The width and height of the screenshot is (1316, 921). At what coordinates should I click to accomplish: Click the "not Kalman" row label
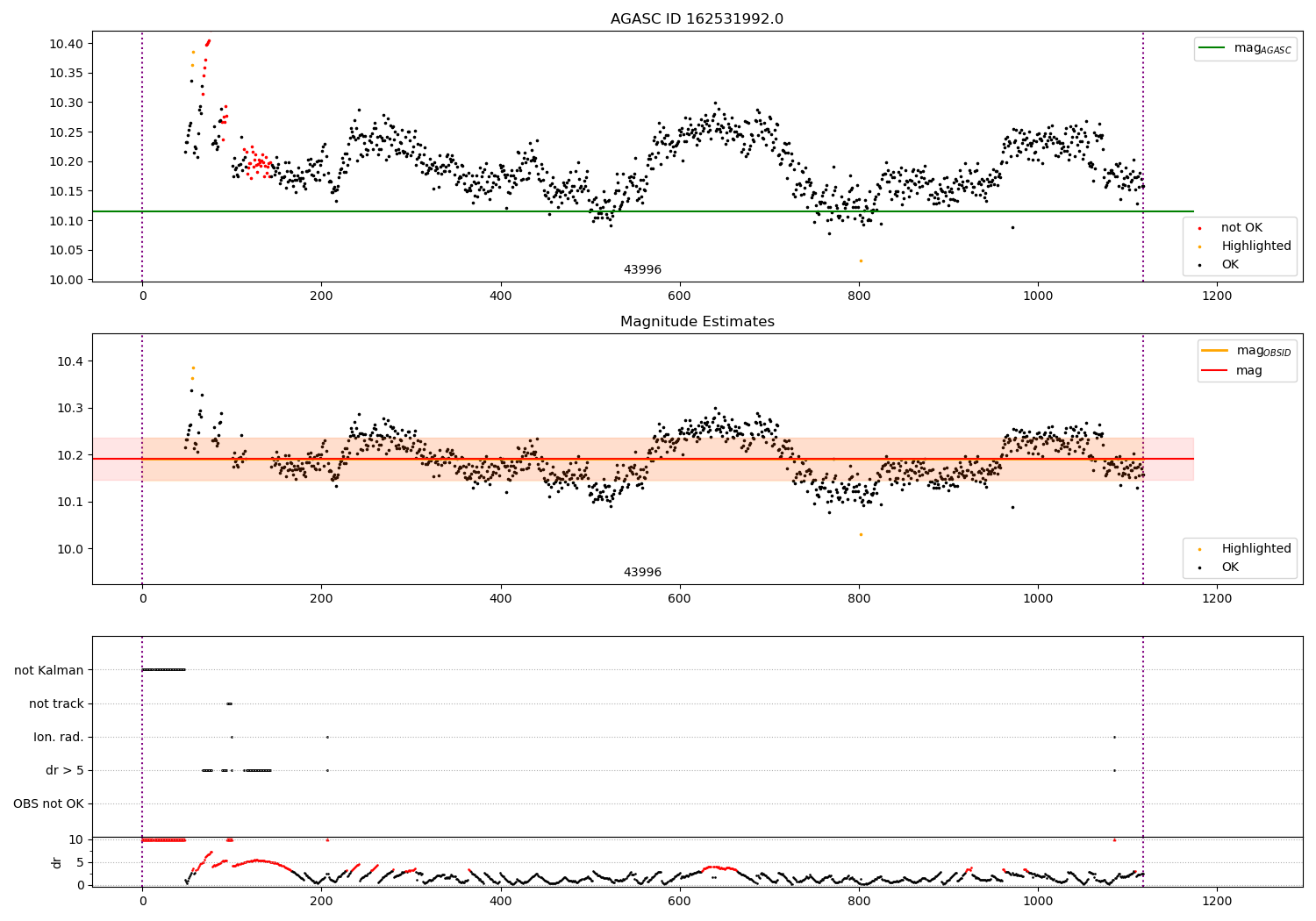tap(49, 670)
